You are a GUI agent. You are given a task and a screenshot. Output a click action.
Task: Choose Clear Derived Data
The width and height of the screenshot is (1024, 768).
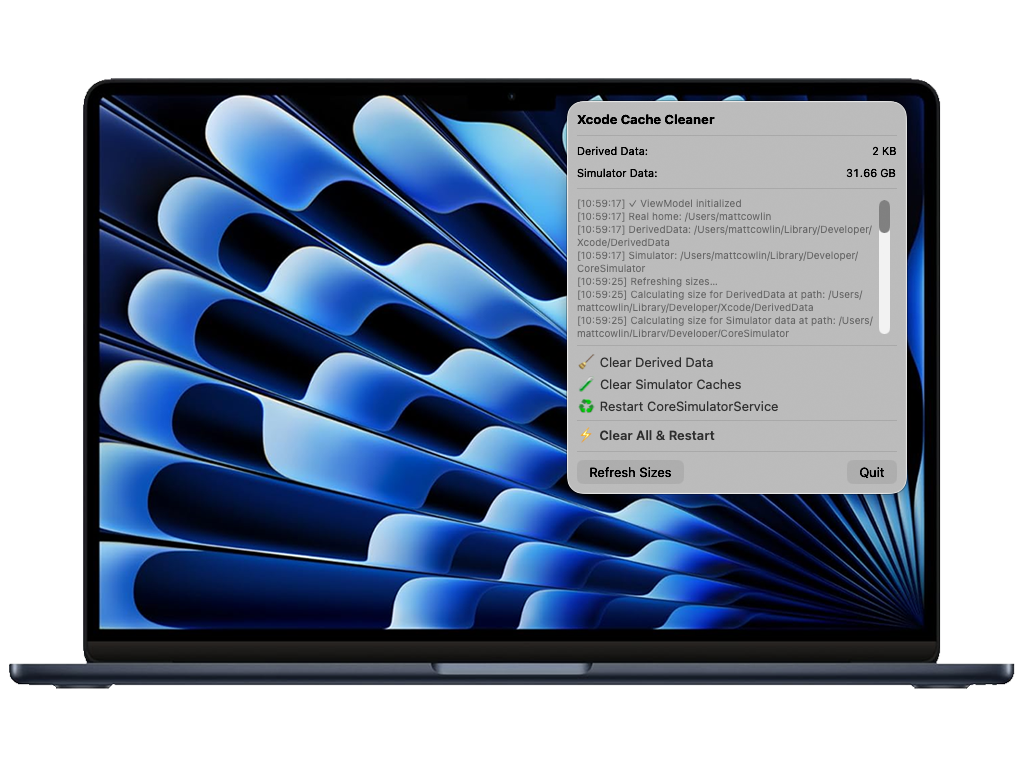(x=656, y=362)
